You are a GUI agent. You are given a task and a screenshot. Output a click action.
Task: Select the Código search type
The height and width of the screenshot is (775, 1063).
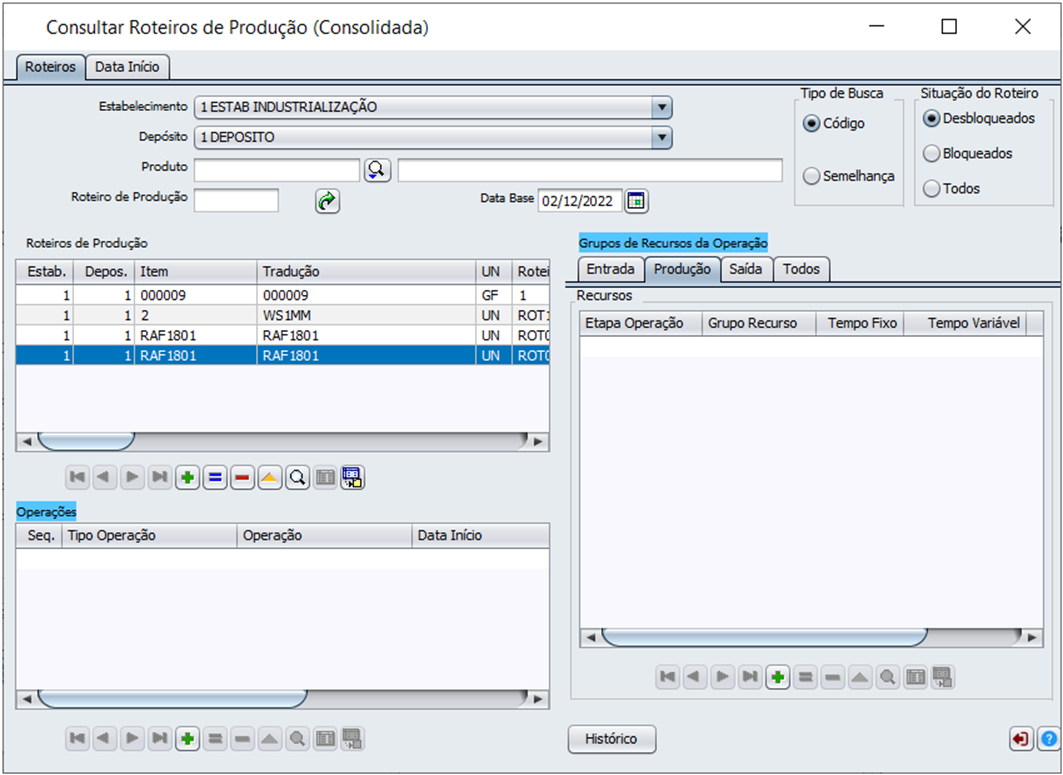click(811, 123)
